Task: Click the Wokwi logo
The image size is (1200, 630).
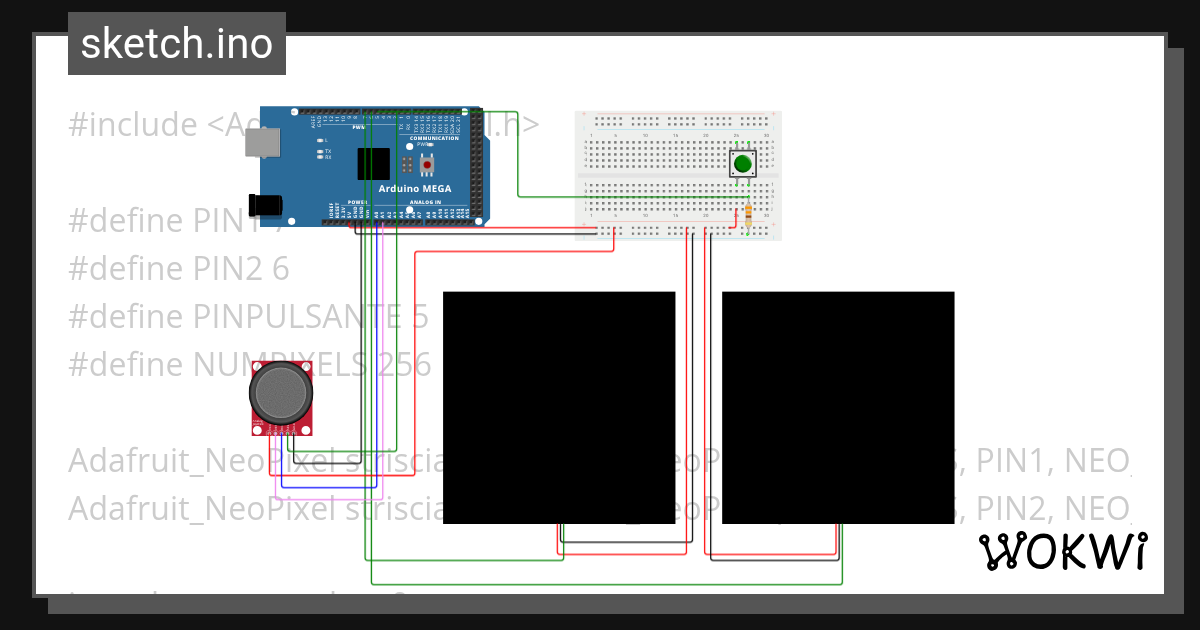Action: coord(1063,553)
